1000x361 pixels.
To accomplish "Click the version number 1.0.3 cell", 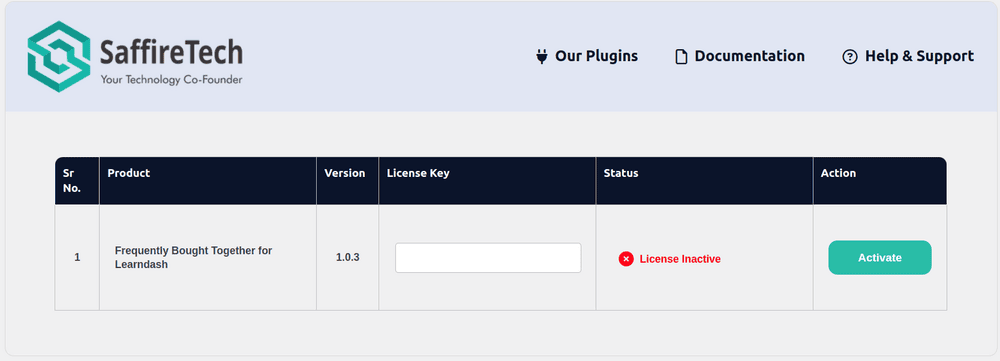I will click(x=348, y=258).
